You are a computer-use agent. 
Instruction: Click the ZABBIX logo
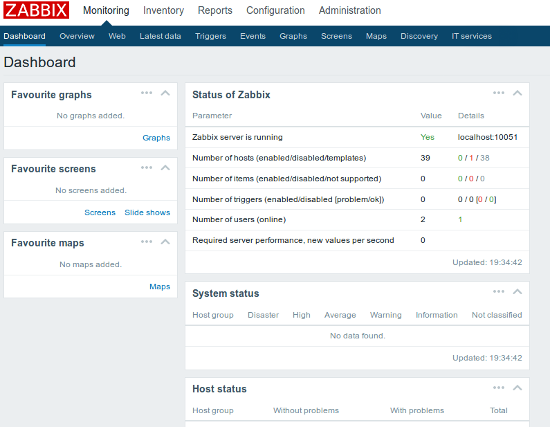36,10
